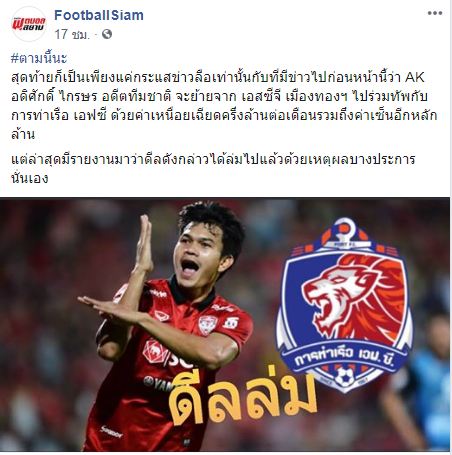
Task: Click the Port FC lion crest logo
Action: point(344,305)
